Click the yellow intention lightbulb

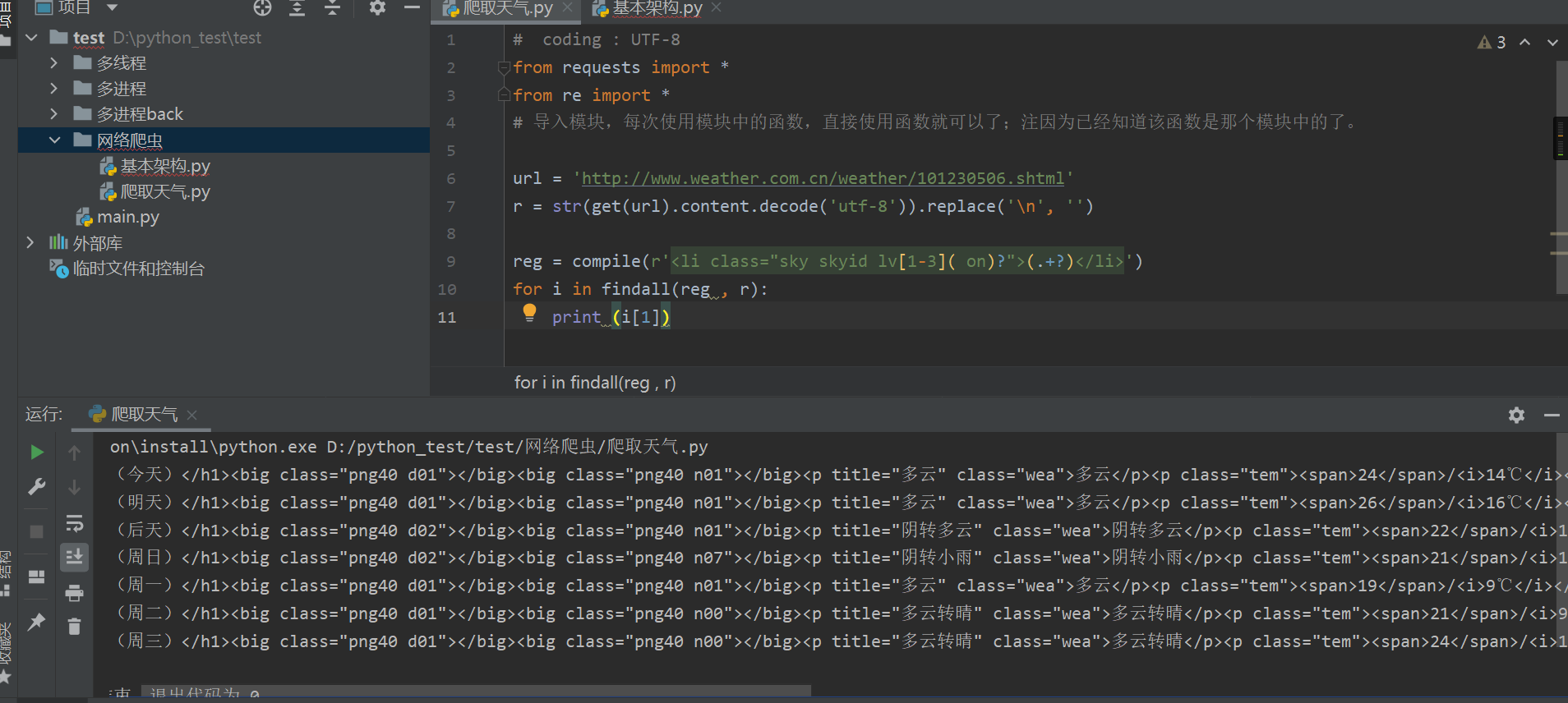click(x=529, y=312)
